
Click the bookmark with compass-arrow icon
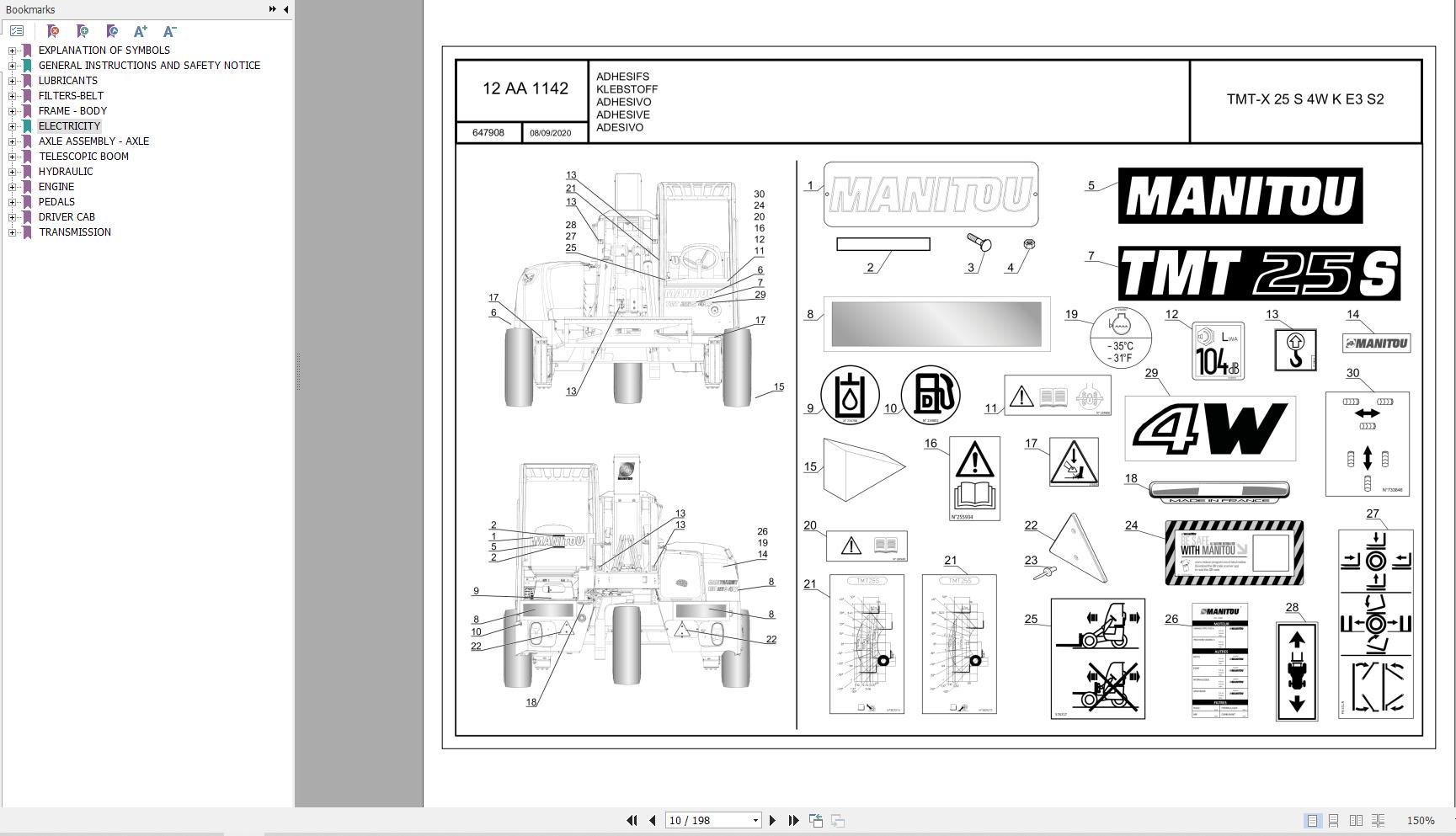pyautogui.click(x=111, y=31)
